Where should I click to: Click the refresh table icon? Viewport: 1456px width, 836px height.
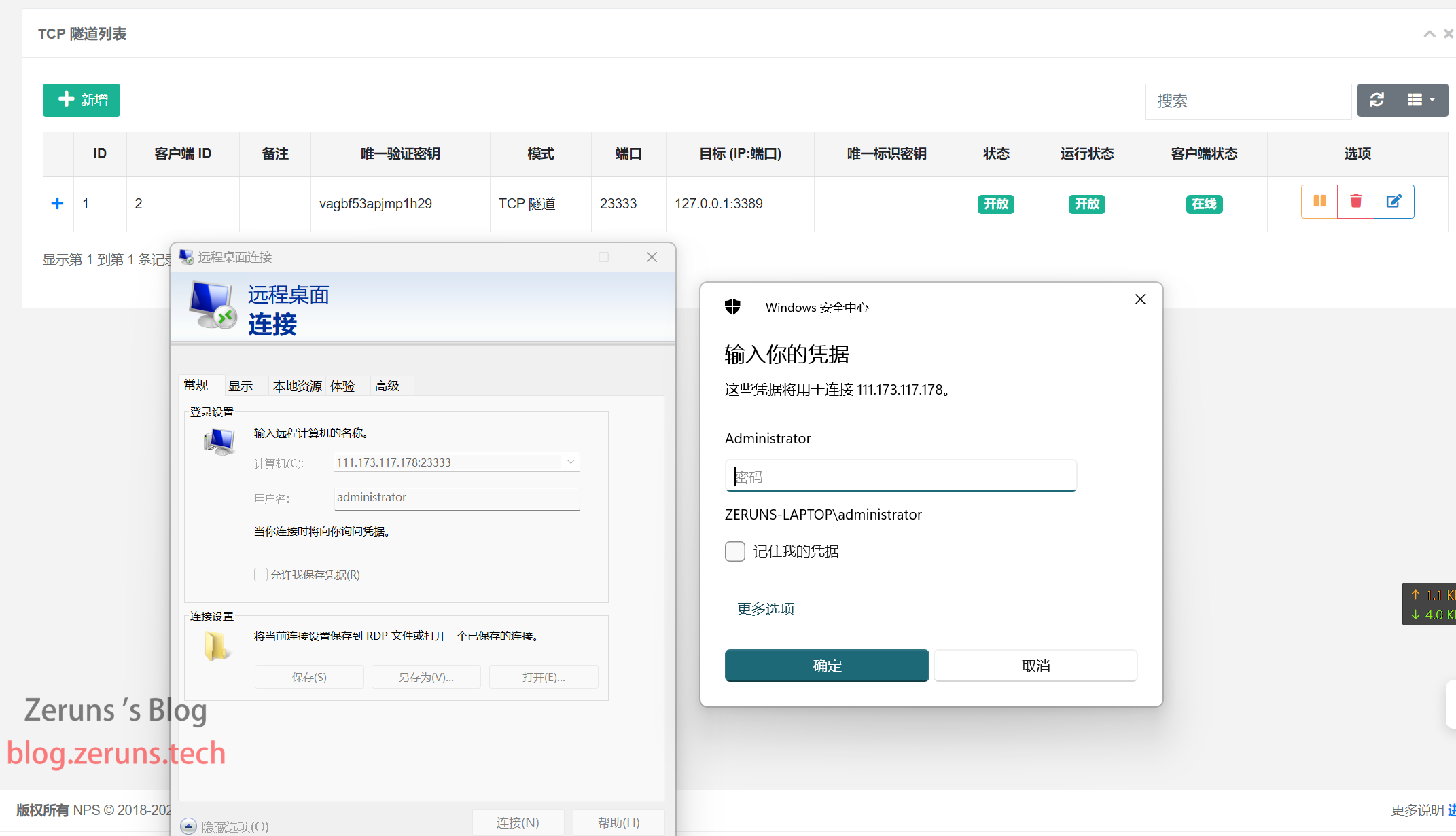tap(1377, 101)
